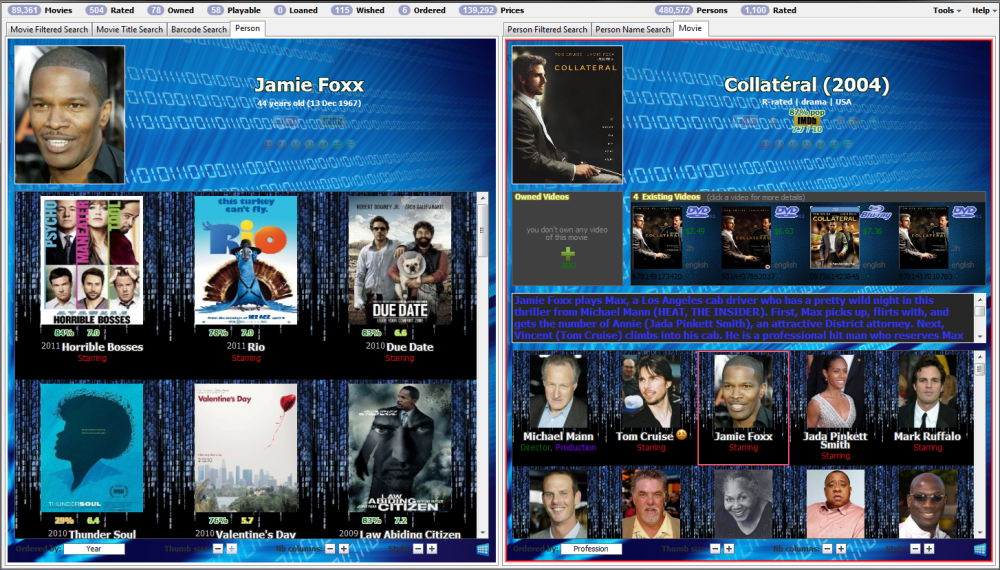
Task: Click Windows tile icon in Movie panel
Action: 980,549
